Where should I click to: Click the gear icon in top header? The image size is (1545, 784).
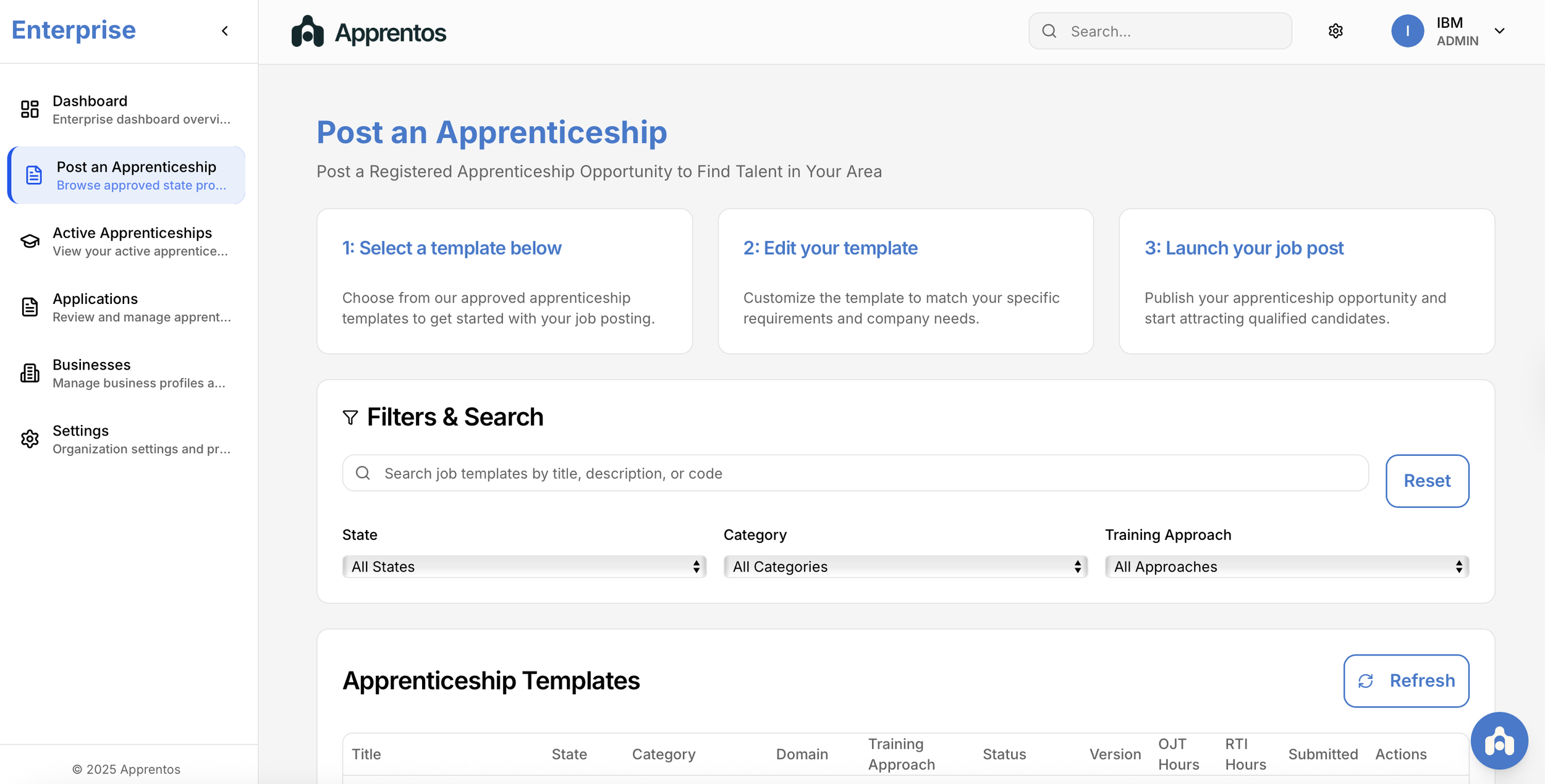(1335, 31)
